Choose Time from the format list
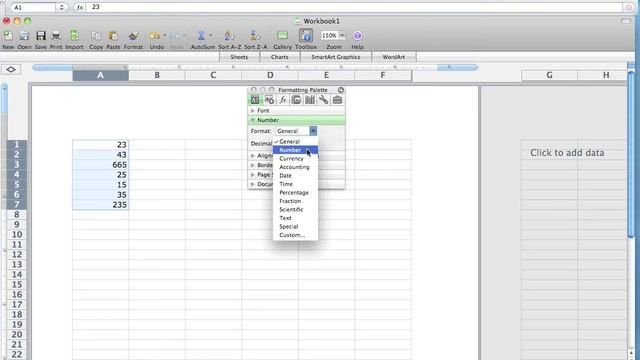Viewport: 640px width, 360px height. [x=296, y=184]
